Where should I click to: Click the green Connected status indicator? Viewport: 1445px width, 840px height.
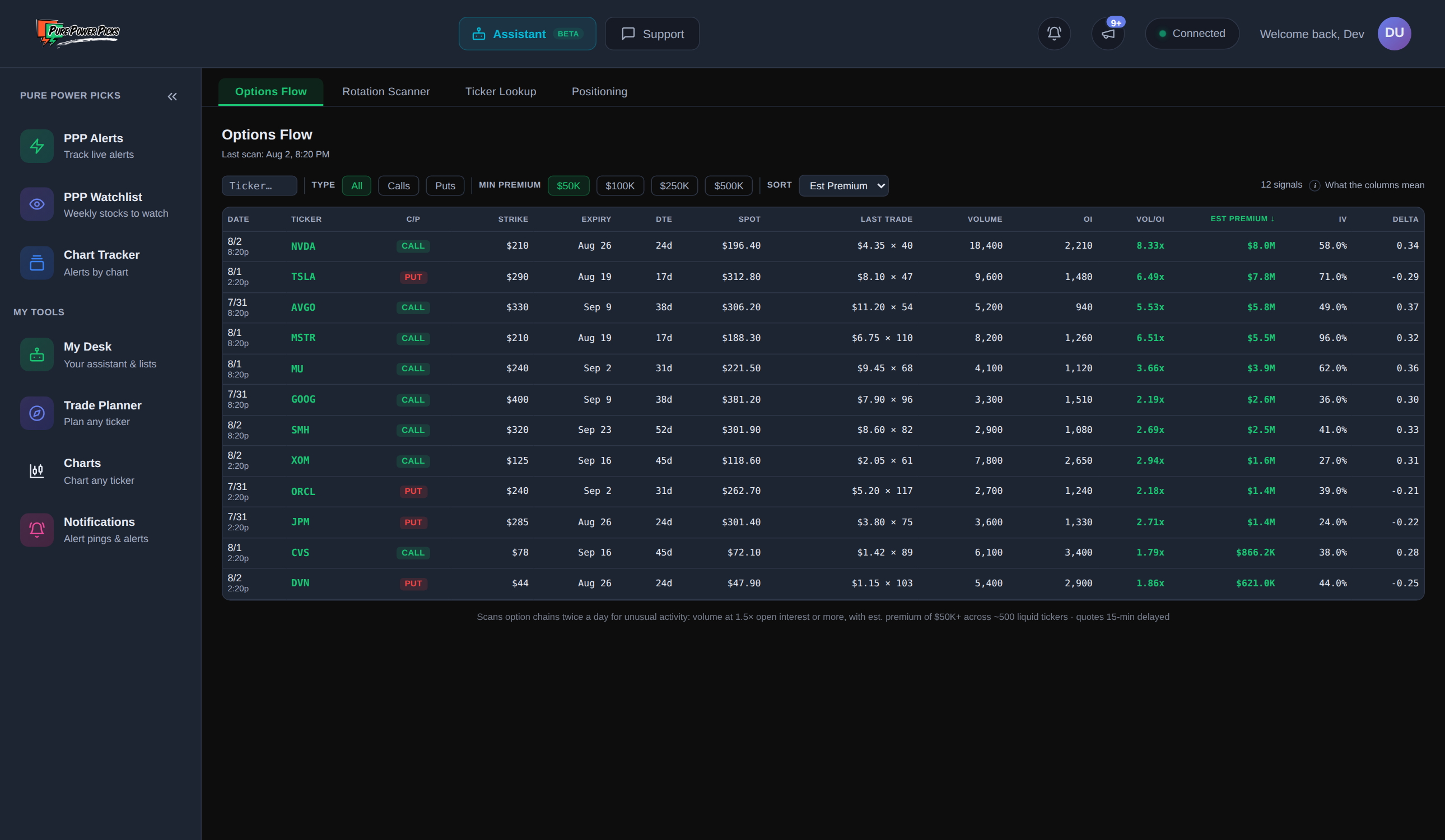click(1191, 33)
